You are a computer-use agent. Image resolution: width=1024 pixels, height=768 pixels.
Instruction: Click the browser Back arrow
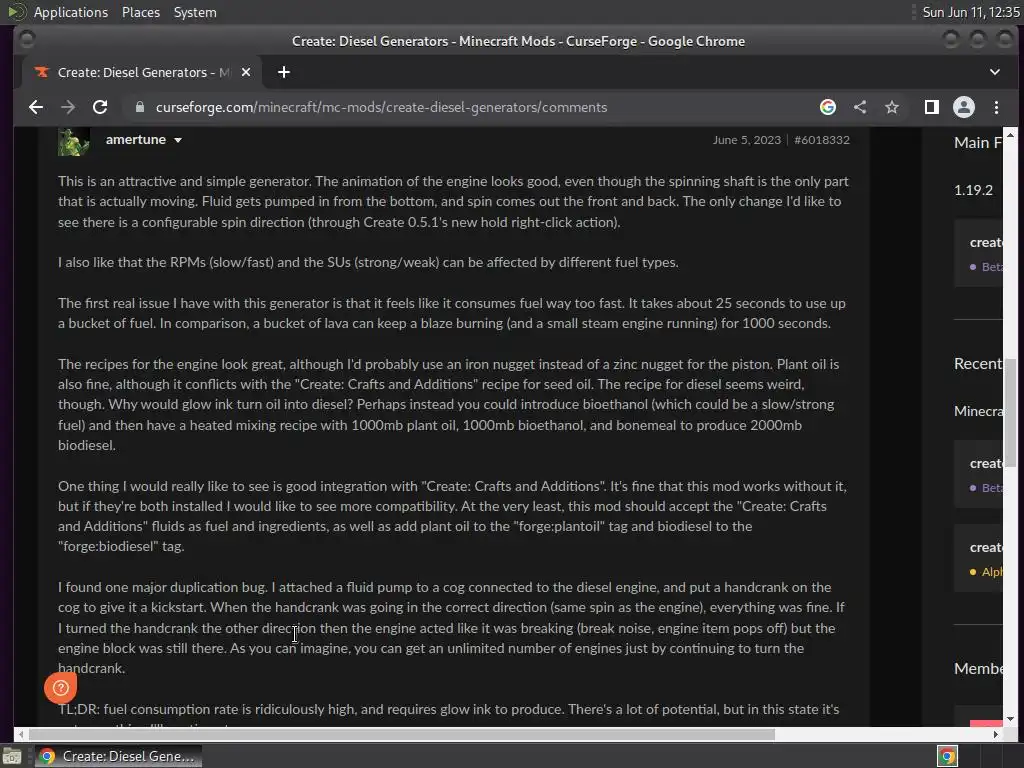click(36, 107)
